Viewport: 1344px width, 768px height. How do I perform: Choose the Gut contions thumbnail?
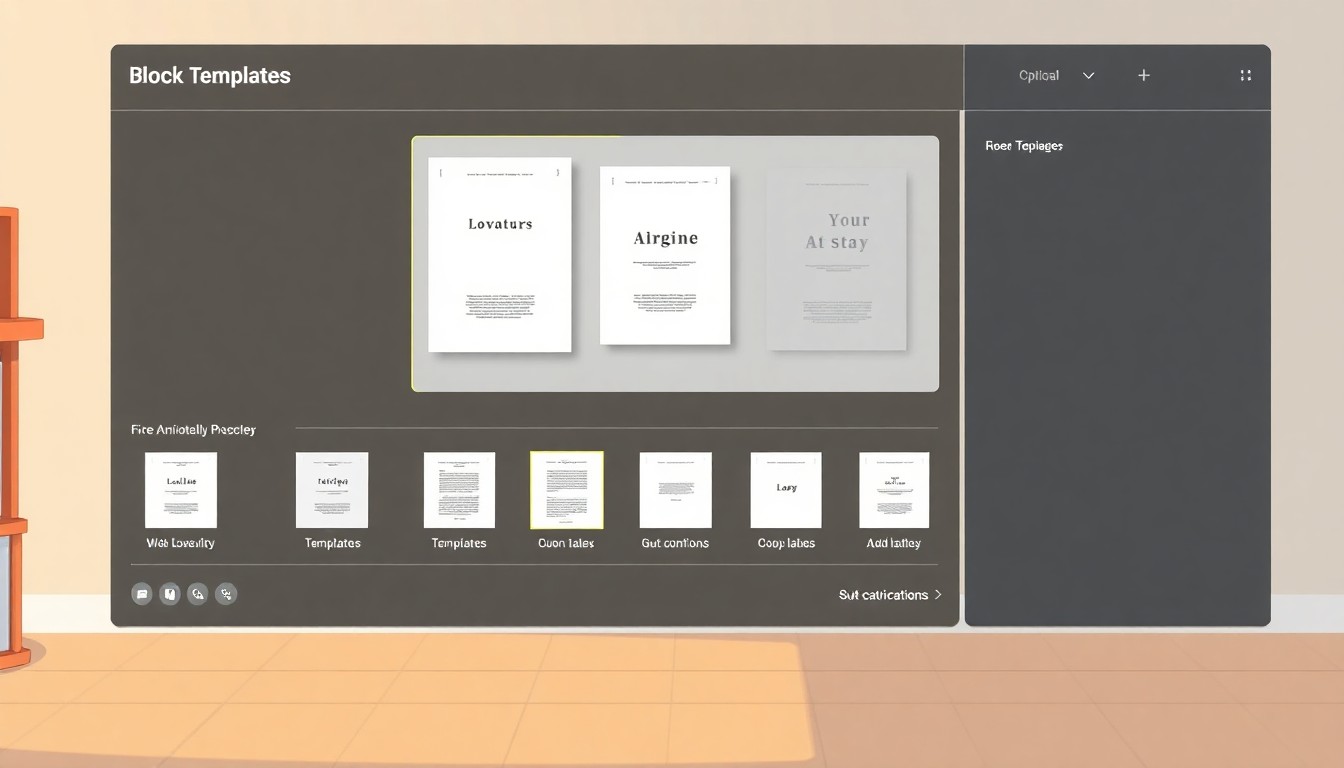(x=675, y=490)
